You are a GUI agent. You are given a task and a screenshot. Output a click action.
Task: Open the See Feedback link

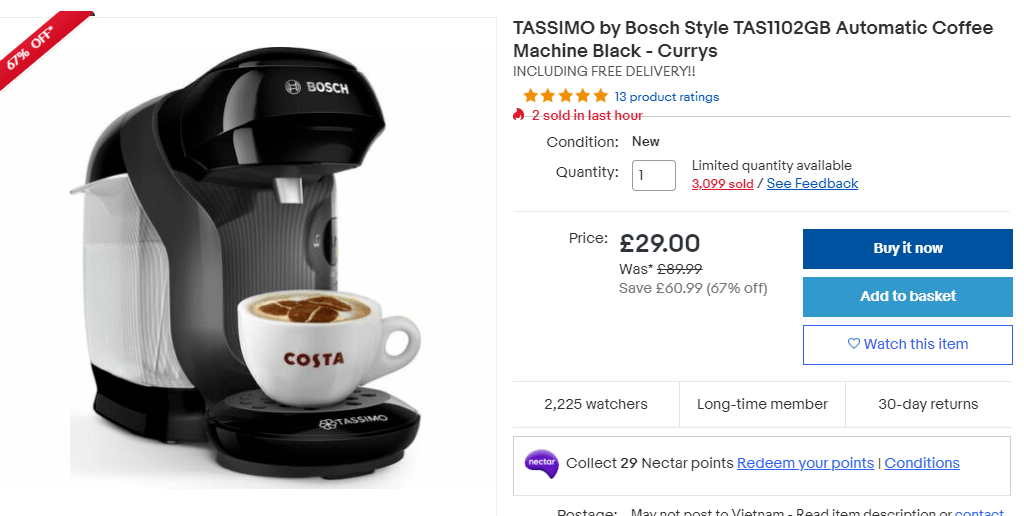point(812,184)
